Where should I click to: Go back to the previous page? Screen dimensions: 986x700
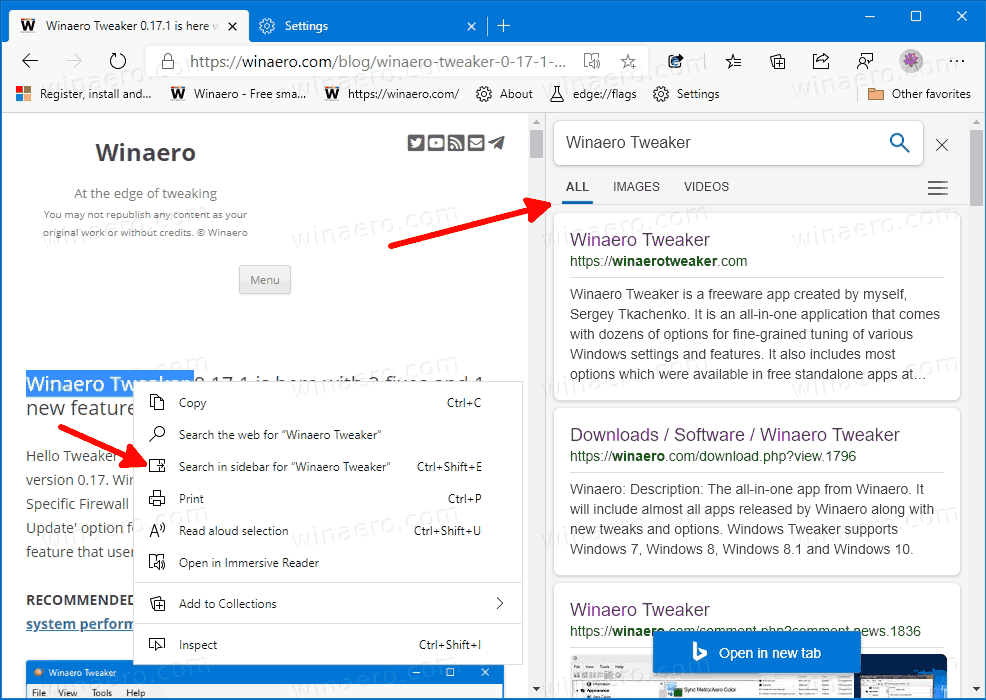point(30,61)
